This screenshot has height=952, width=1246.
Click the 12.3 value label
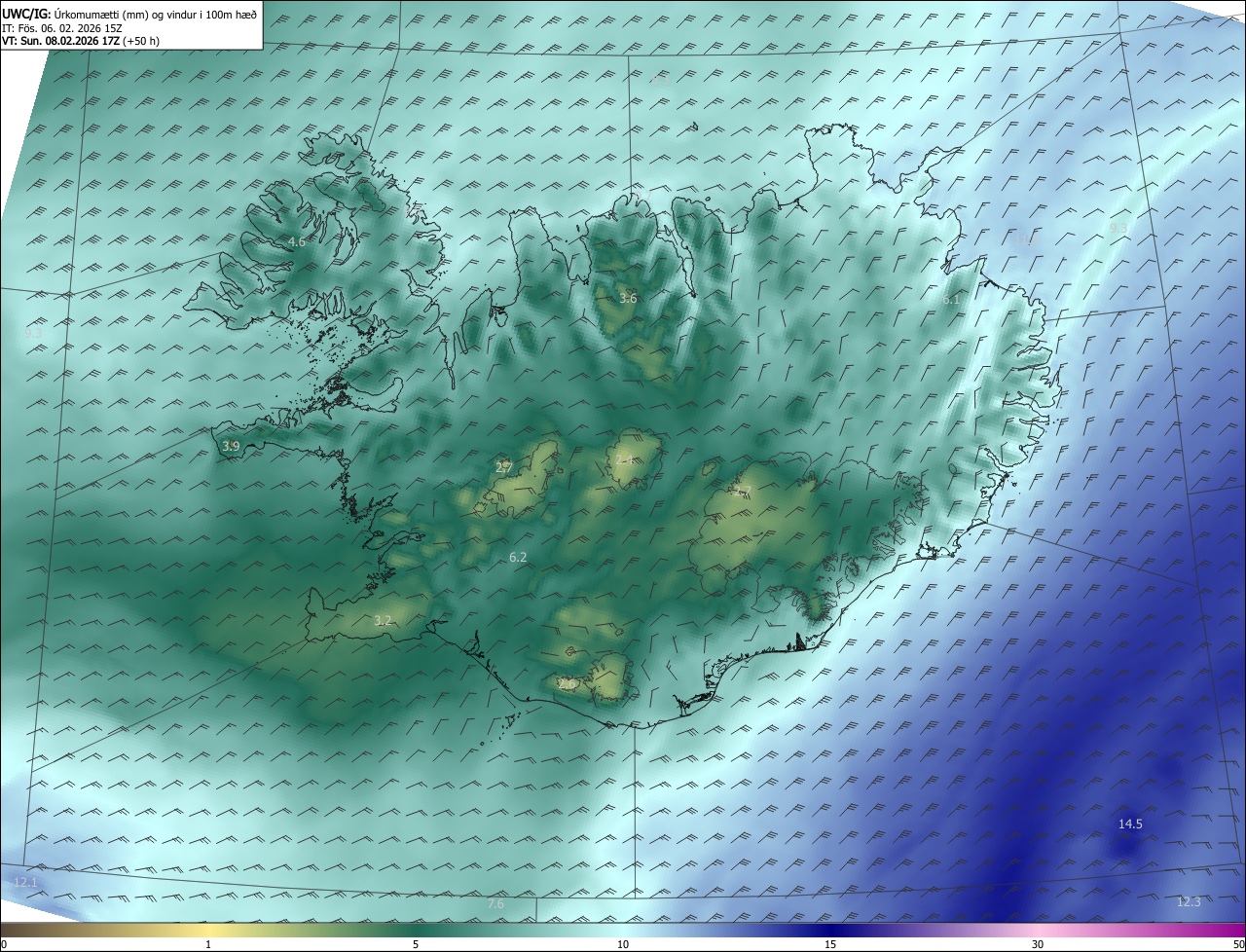pyautogui.click(x=1189, y=901)
